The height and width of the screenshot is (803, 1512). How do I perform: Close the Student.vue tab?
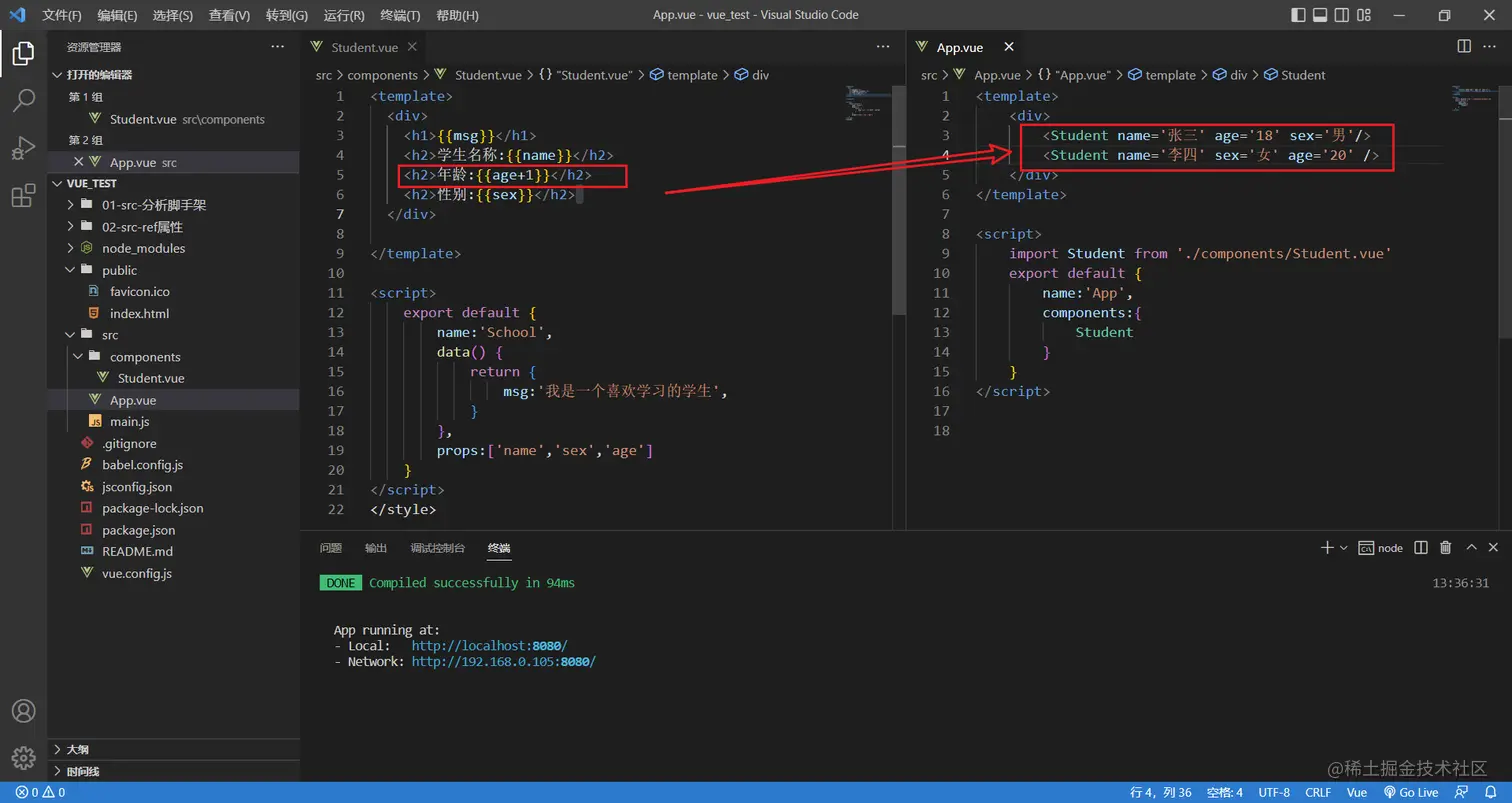click(413, 47)
